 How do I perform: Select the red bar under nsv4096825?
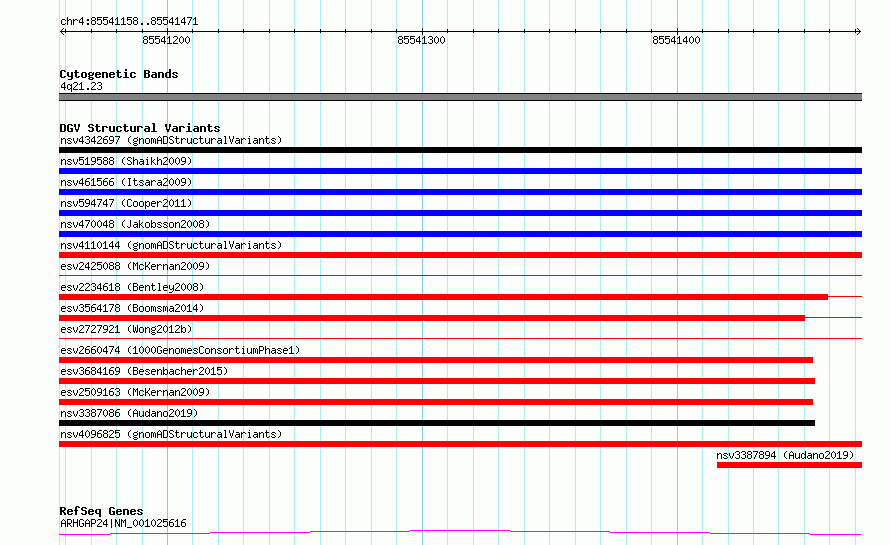[x=460, y=444]
